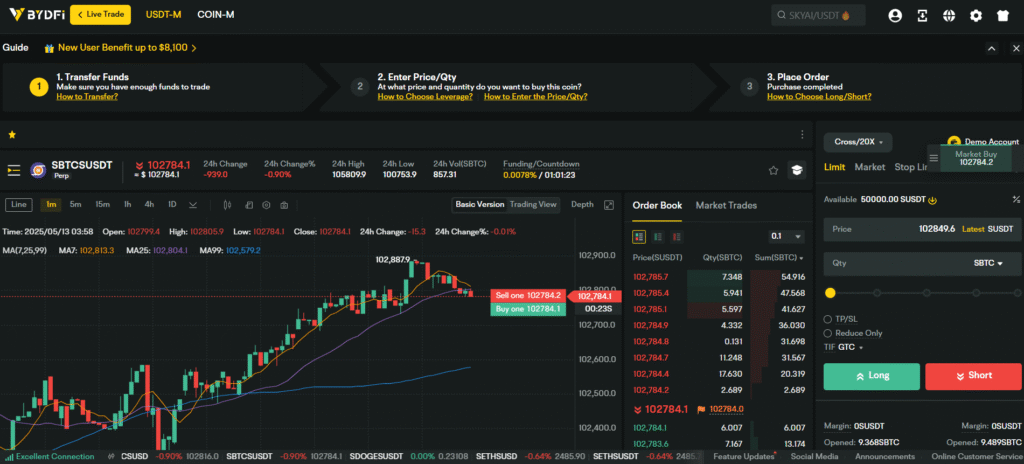This screenshot has height=464, width=1024.
Task: Click the flag icon next to 102784.0
Action: (701, 409)
